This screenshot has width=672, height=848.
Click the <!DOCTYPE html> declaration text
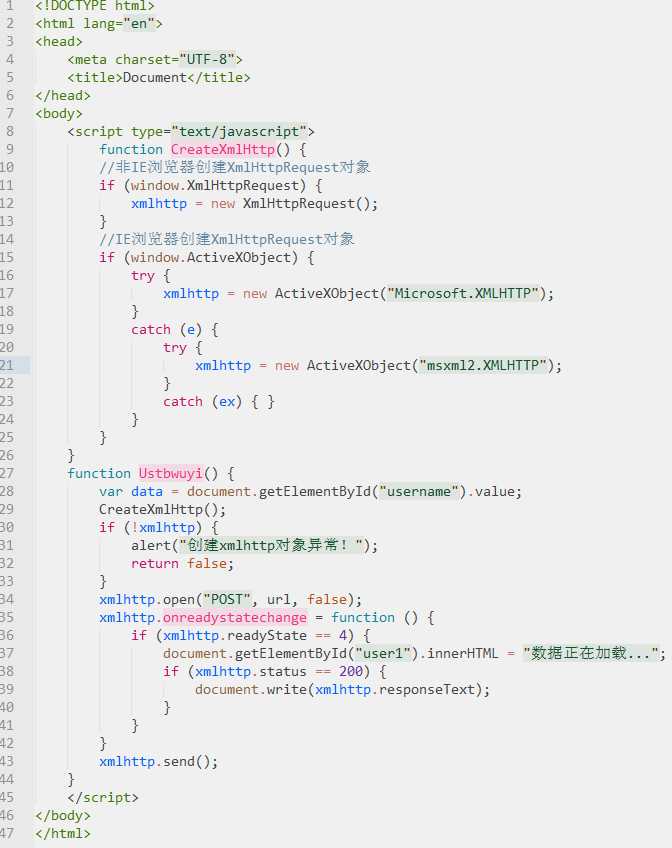95,5
